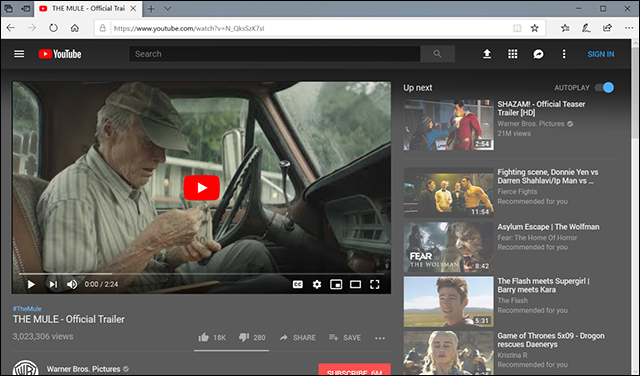Go to the YouTube home logo

60,54
